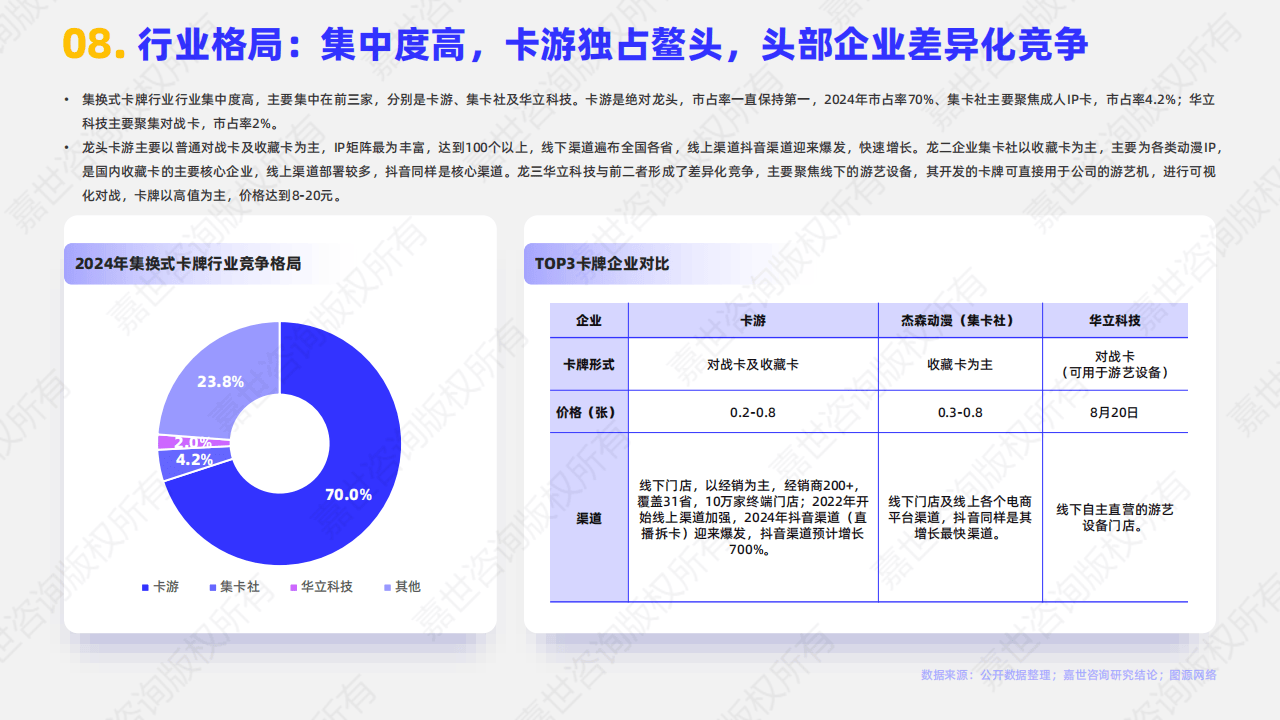1280x720 pixels.
Task: Select the 企业 column header cell
Action: [591, 320]
